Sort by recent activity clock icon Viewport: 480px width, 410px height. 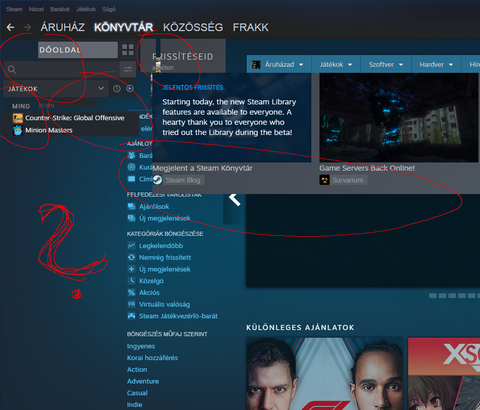[117, 89]
